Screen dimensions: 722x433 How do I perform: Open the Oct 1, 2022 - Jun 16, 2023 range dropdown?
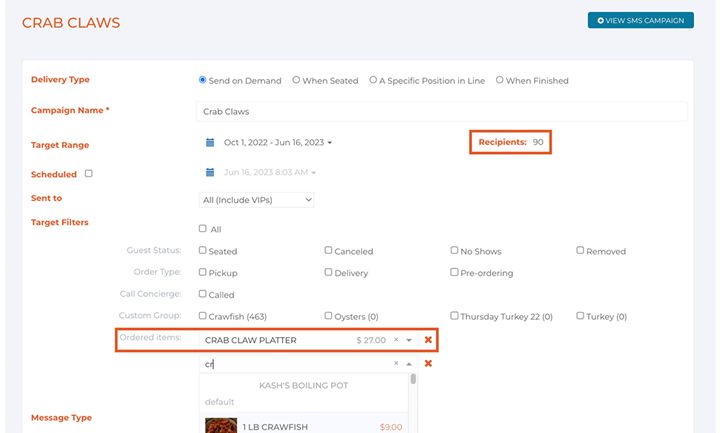(x=278, y=142)
